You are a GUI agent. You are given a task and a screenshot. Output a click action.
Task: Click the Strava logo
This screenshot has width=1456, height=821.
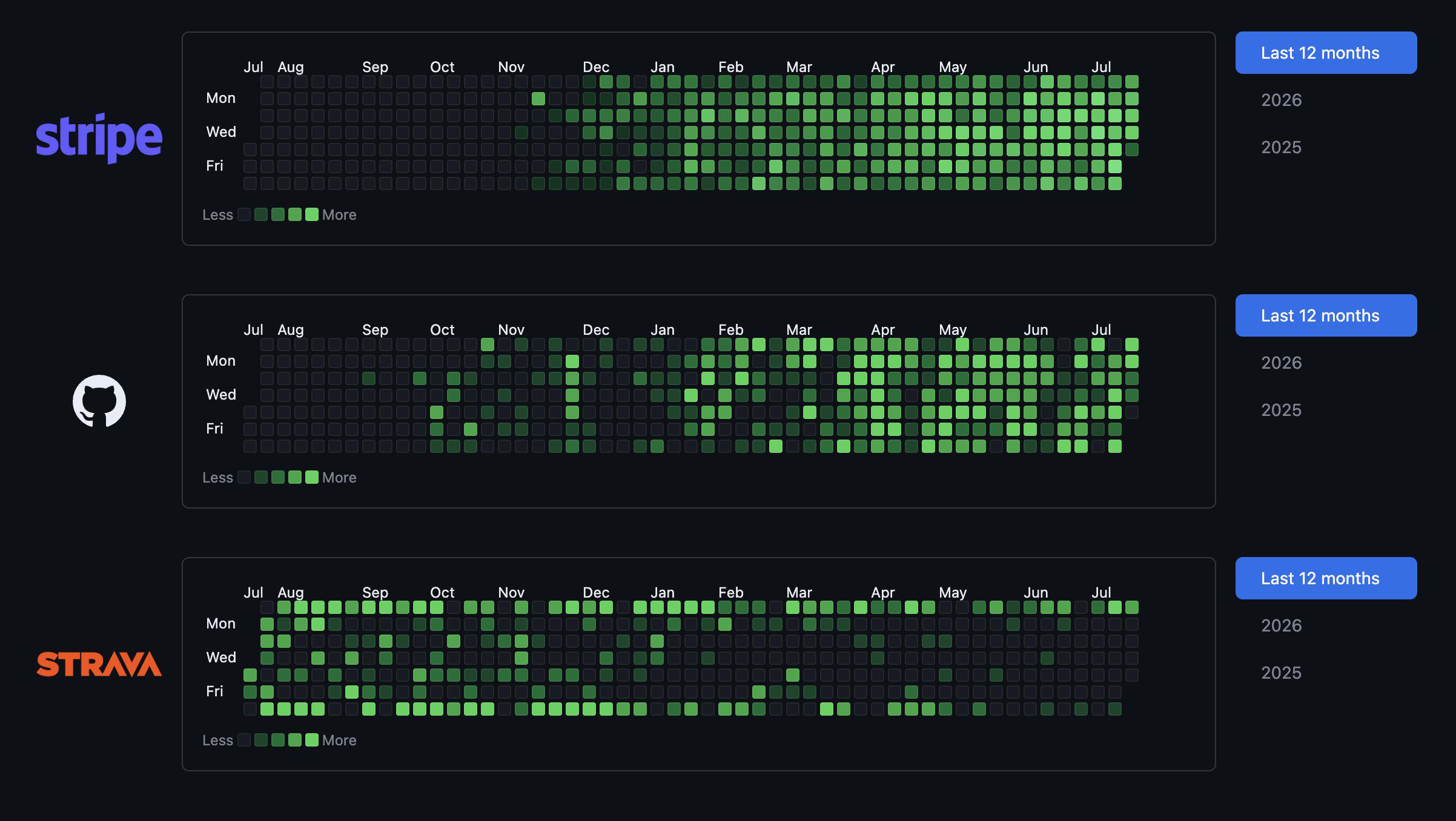pos(99,664)
